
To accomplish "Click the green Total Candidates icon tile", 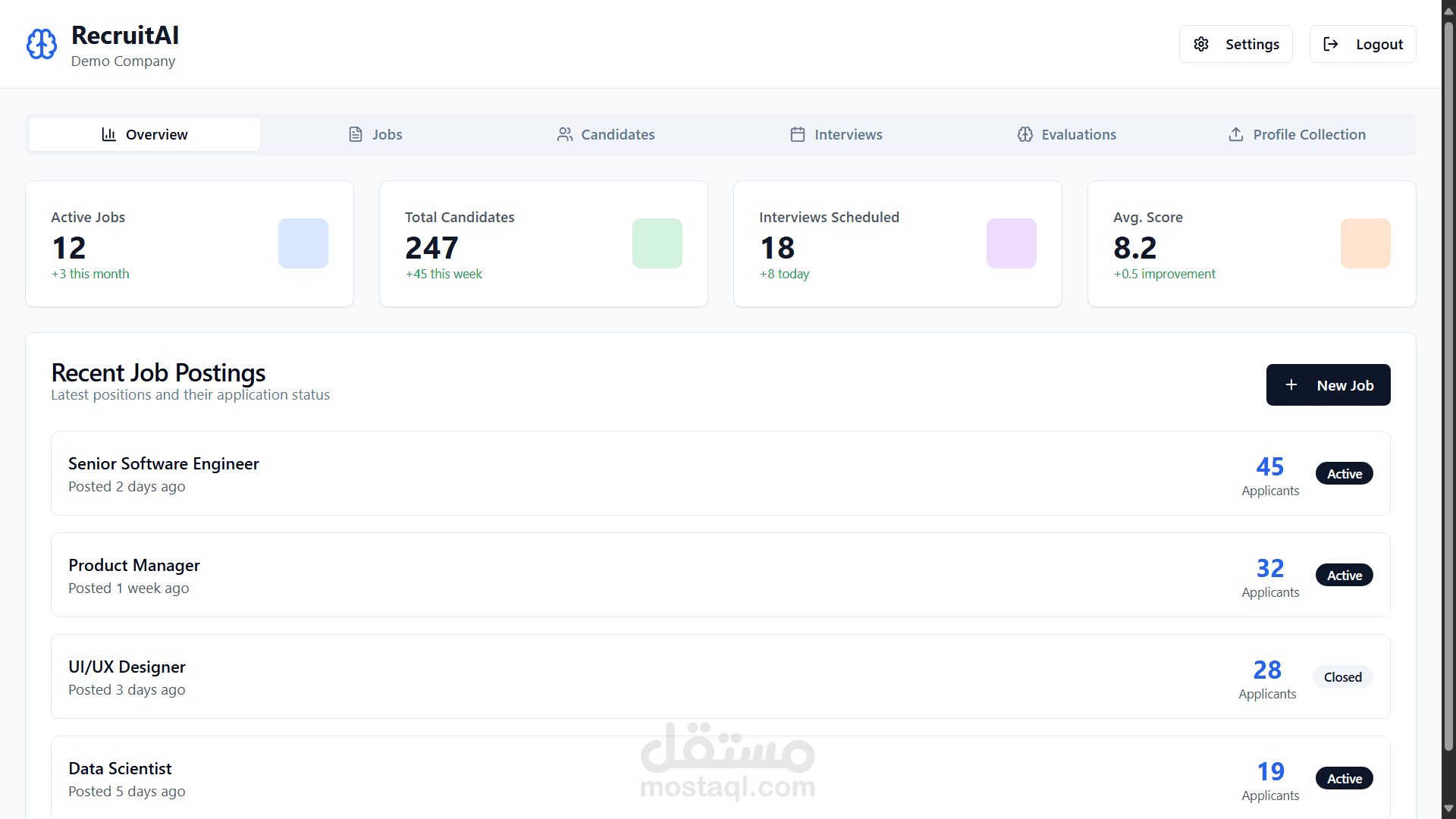I will pyautogui.click(x=657, y=243).
